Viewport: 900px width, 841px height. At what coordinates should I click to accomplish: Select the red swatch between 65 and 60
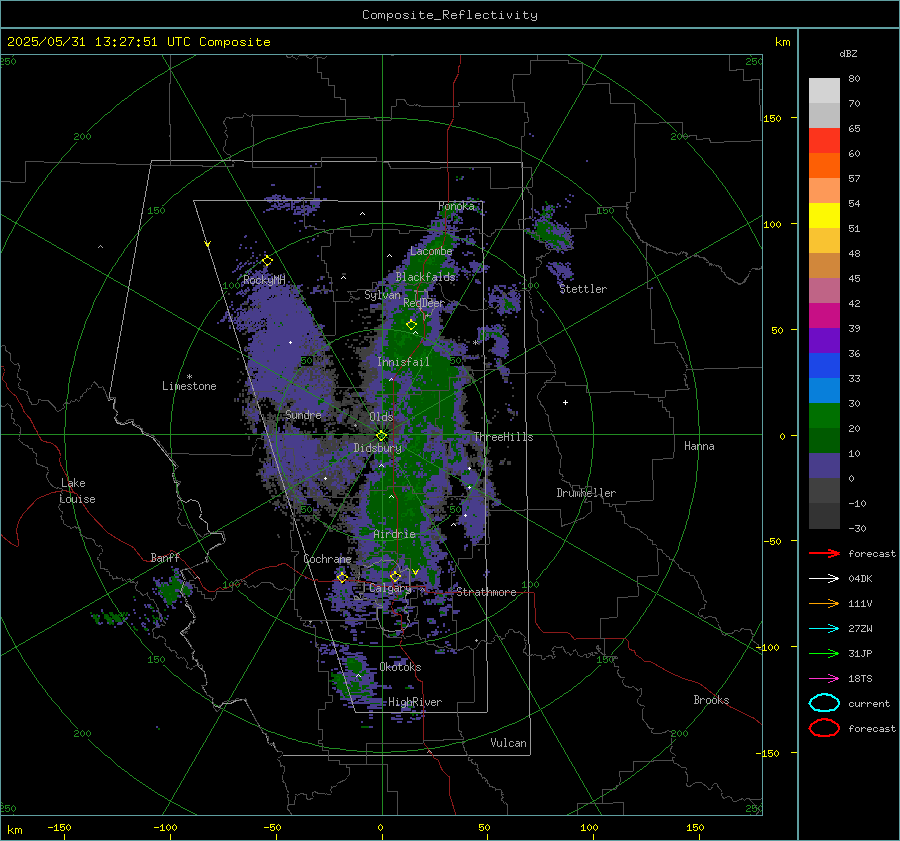(824, 140)
